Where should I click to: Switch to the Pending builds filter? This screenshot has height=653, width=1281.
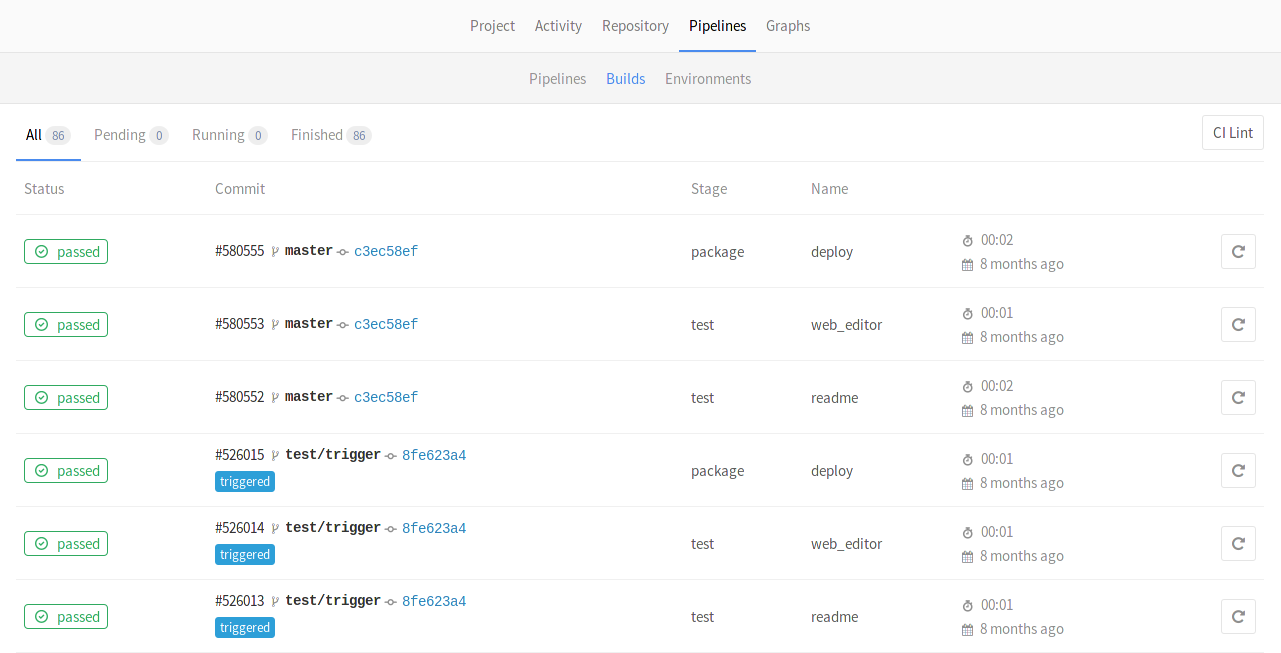point(118,134)
